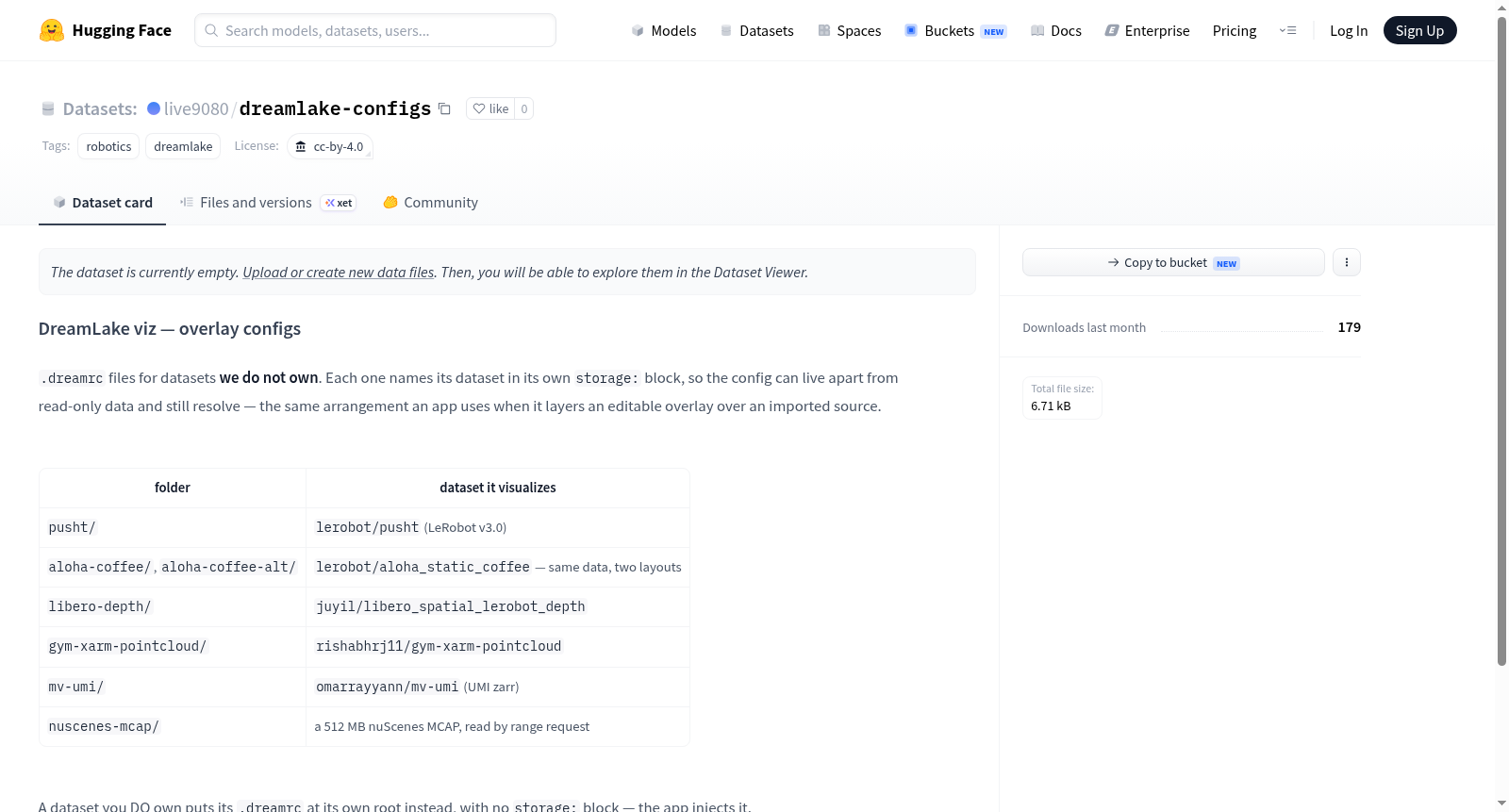Click the live9080 owner avatar

coord(154,108)
